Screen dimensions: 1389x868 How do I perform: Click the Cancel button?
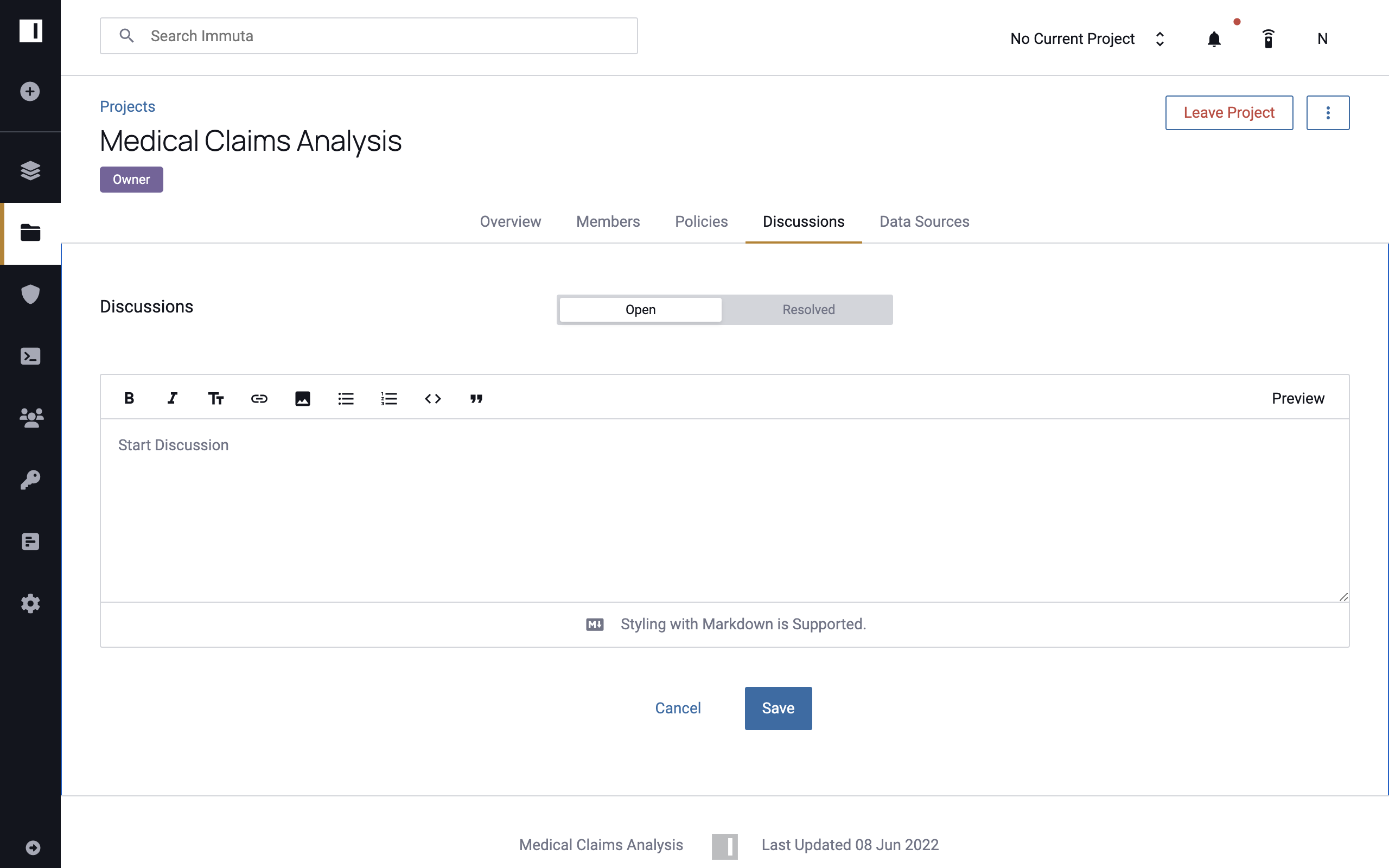point(678,708)
